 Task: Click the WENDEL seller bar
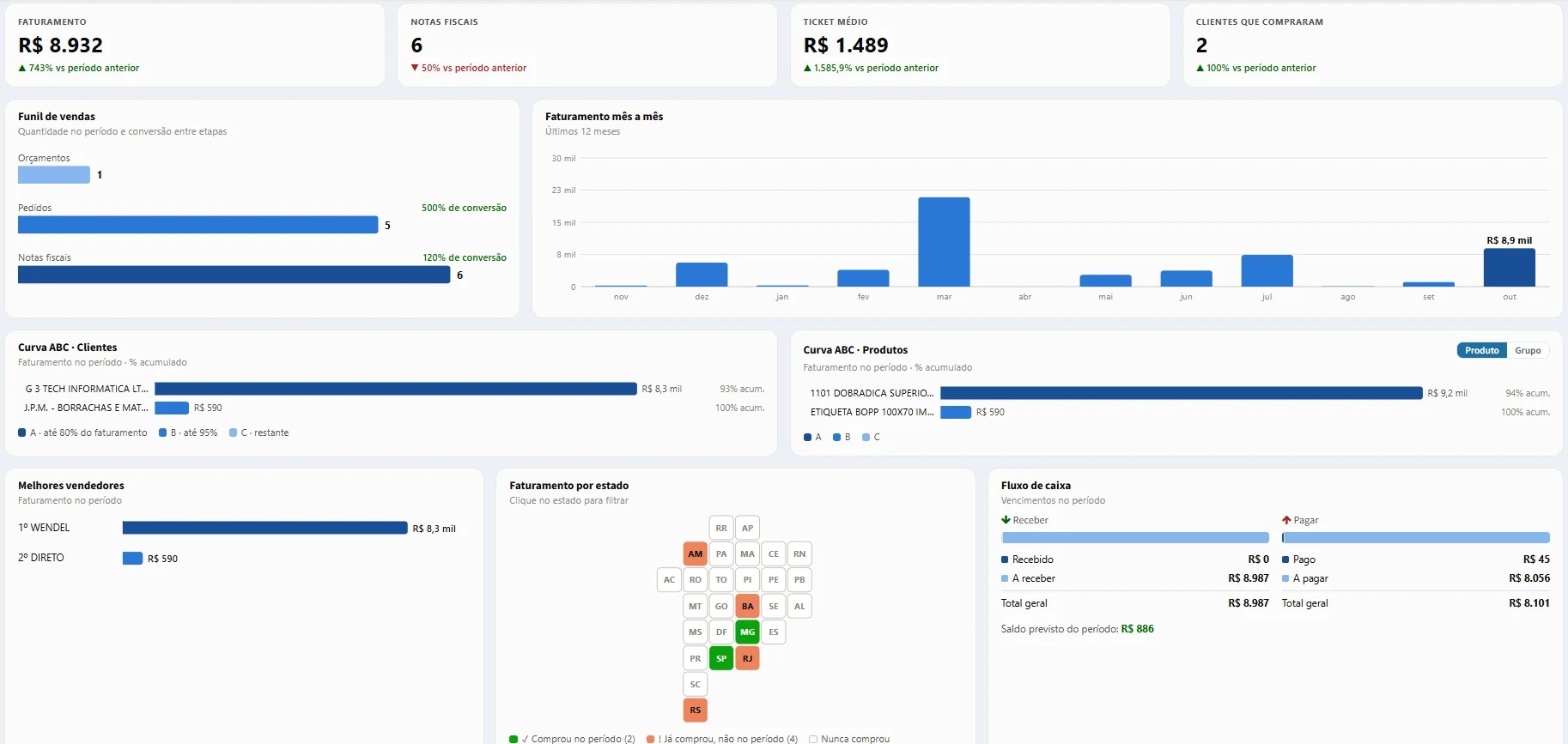(x=264, y=528)
